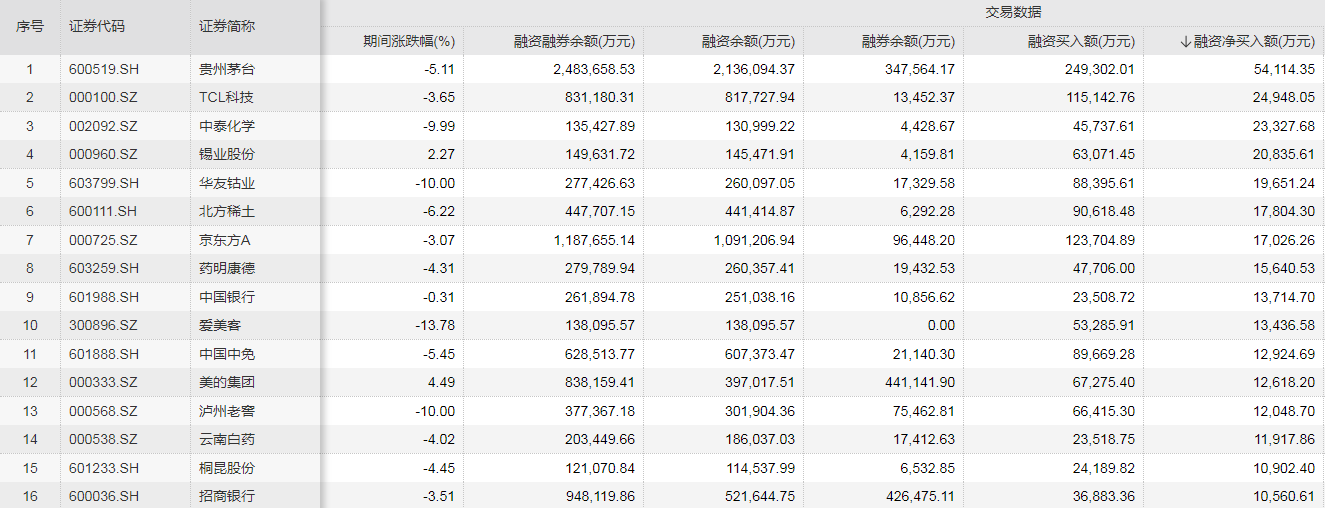Select stock code 000960.SZ
Viewport: 1325px width, 508px height.
103,154
